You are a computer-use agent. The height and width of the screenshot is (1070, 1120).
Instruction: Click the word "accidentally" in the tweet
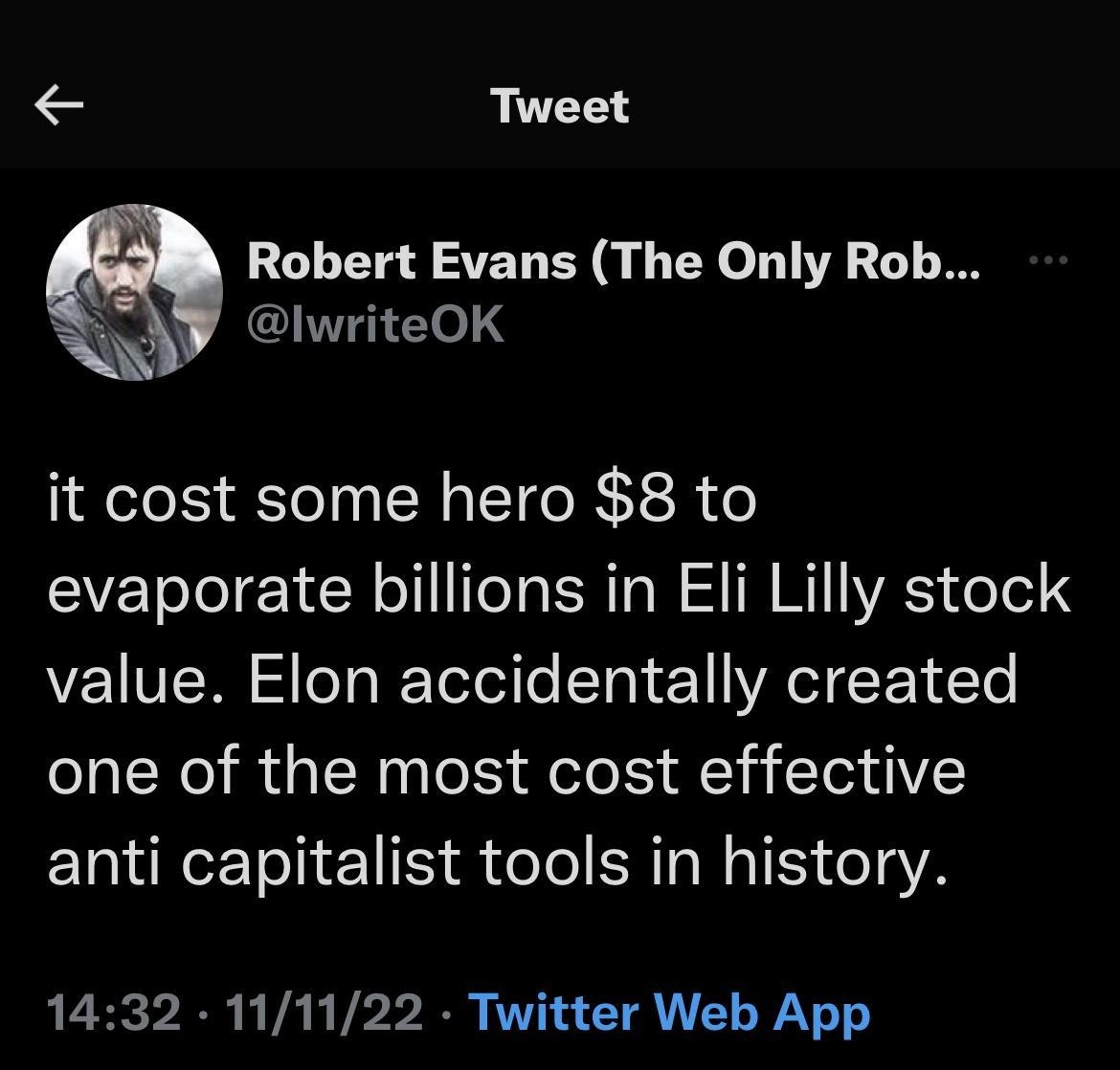[583, 679]
